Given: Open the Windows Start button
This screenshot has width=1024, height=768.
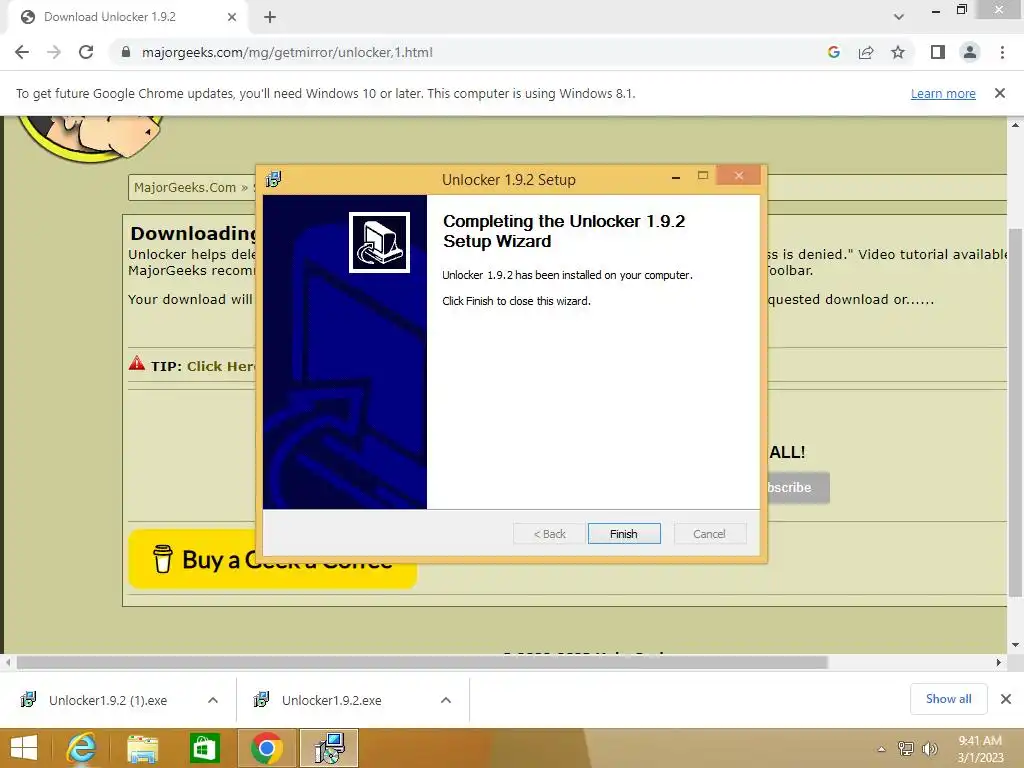Looking at the screenshot, I should 24,748.
